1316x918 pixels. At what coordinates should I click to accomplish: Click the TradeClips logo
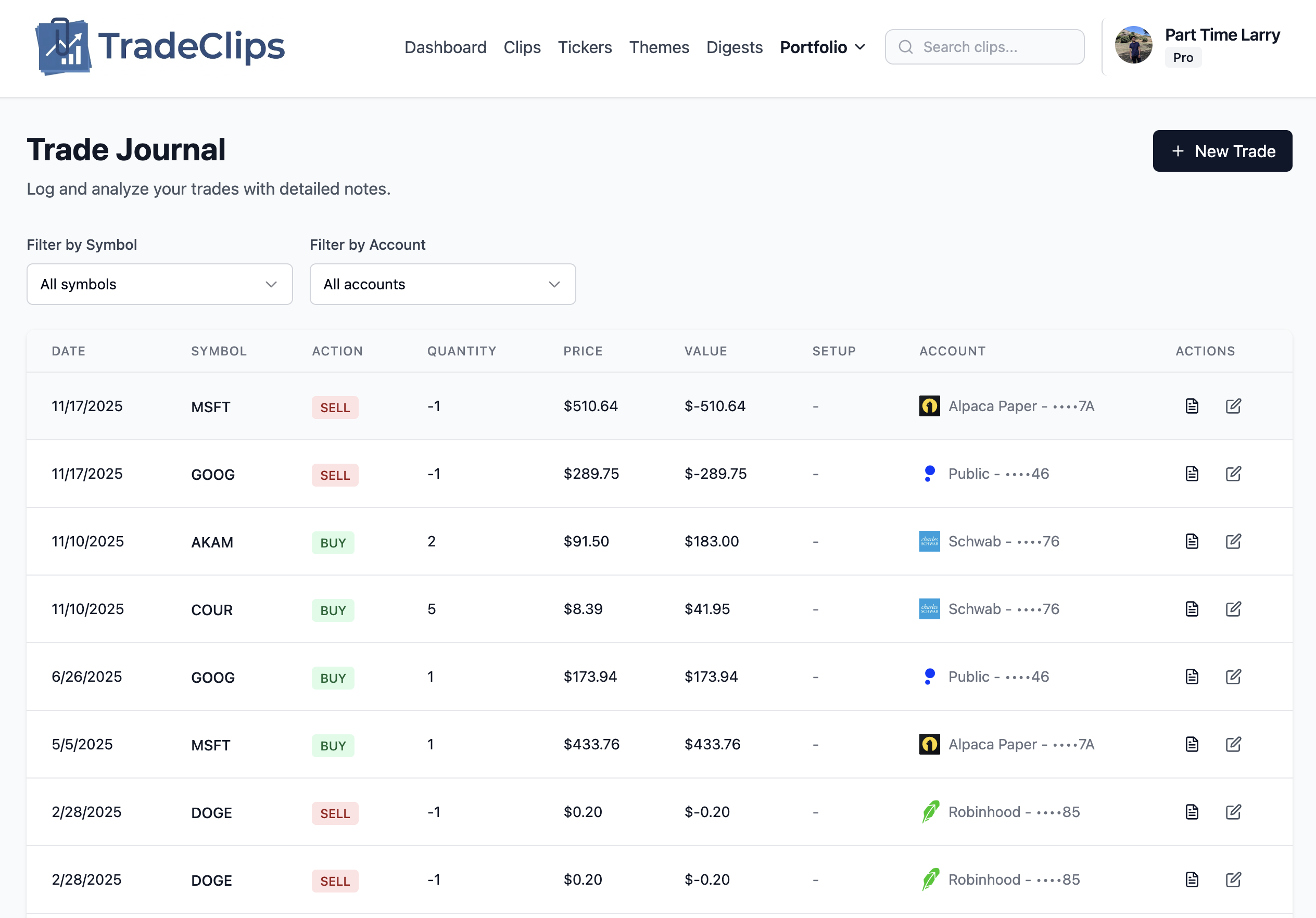160,47
